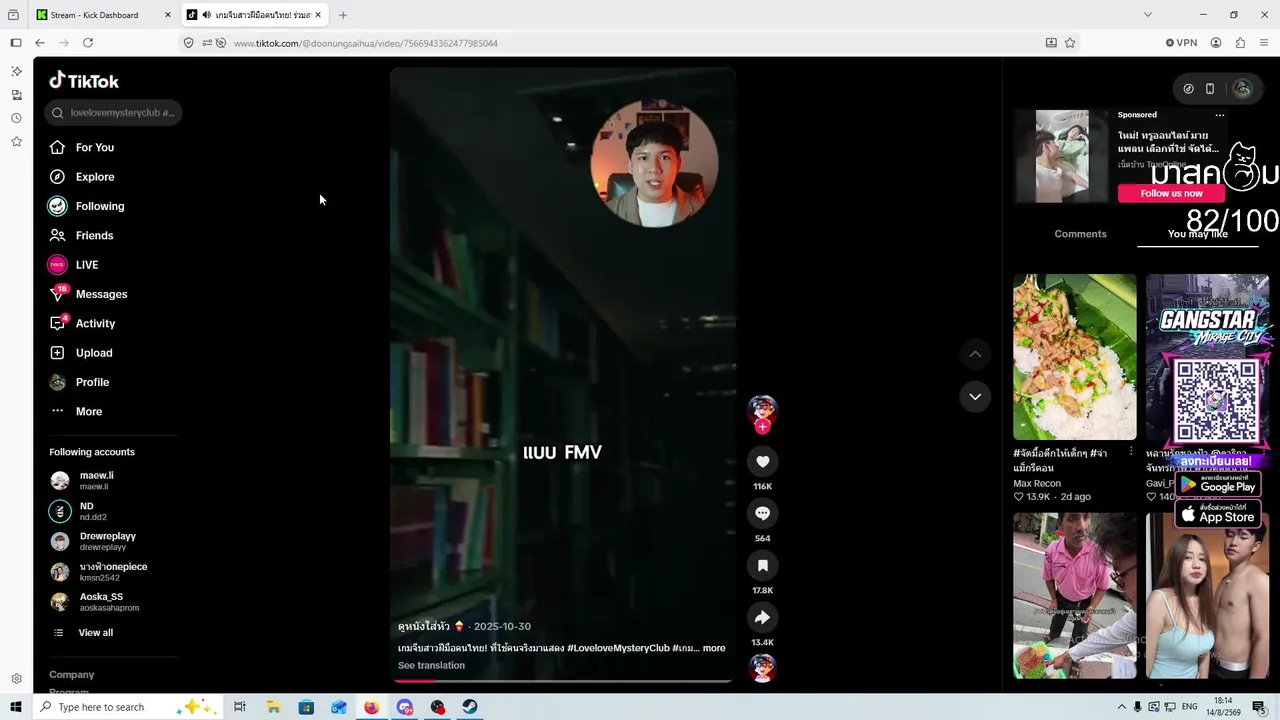
Task: Click the Follow us now button
Action: (1171, 193)
